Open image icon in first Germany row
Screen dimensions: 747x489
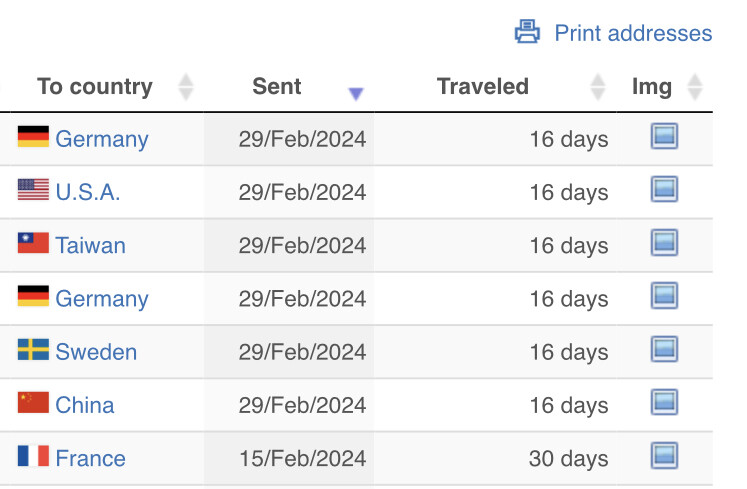664,136
